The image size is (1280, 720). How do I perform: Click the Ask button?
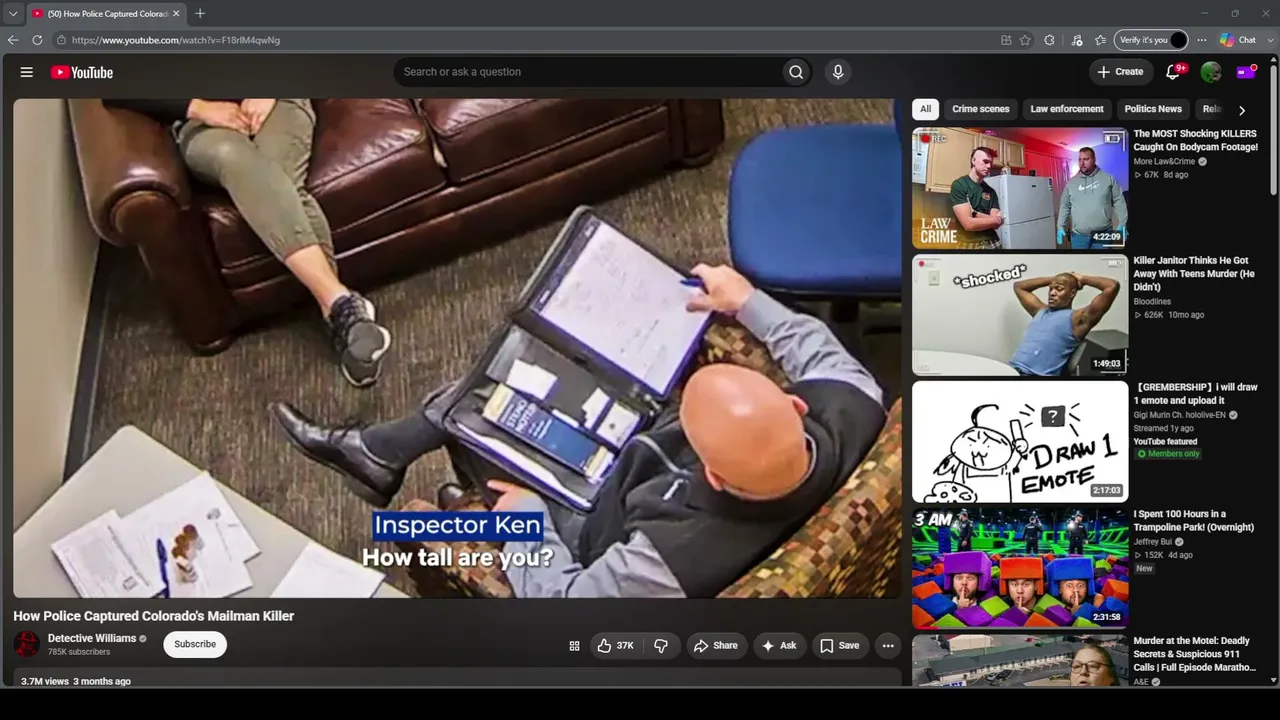779,646
